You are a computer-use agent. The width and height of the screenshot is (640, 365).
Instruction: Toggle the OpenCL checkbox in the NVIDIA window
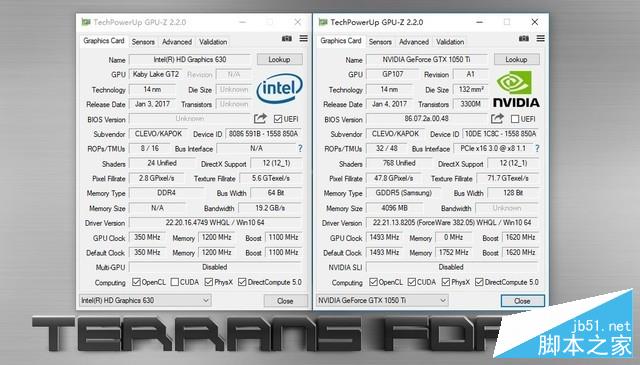(x=373, y=282)
